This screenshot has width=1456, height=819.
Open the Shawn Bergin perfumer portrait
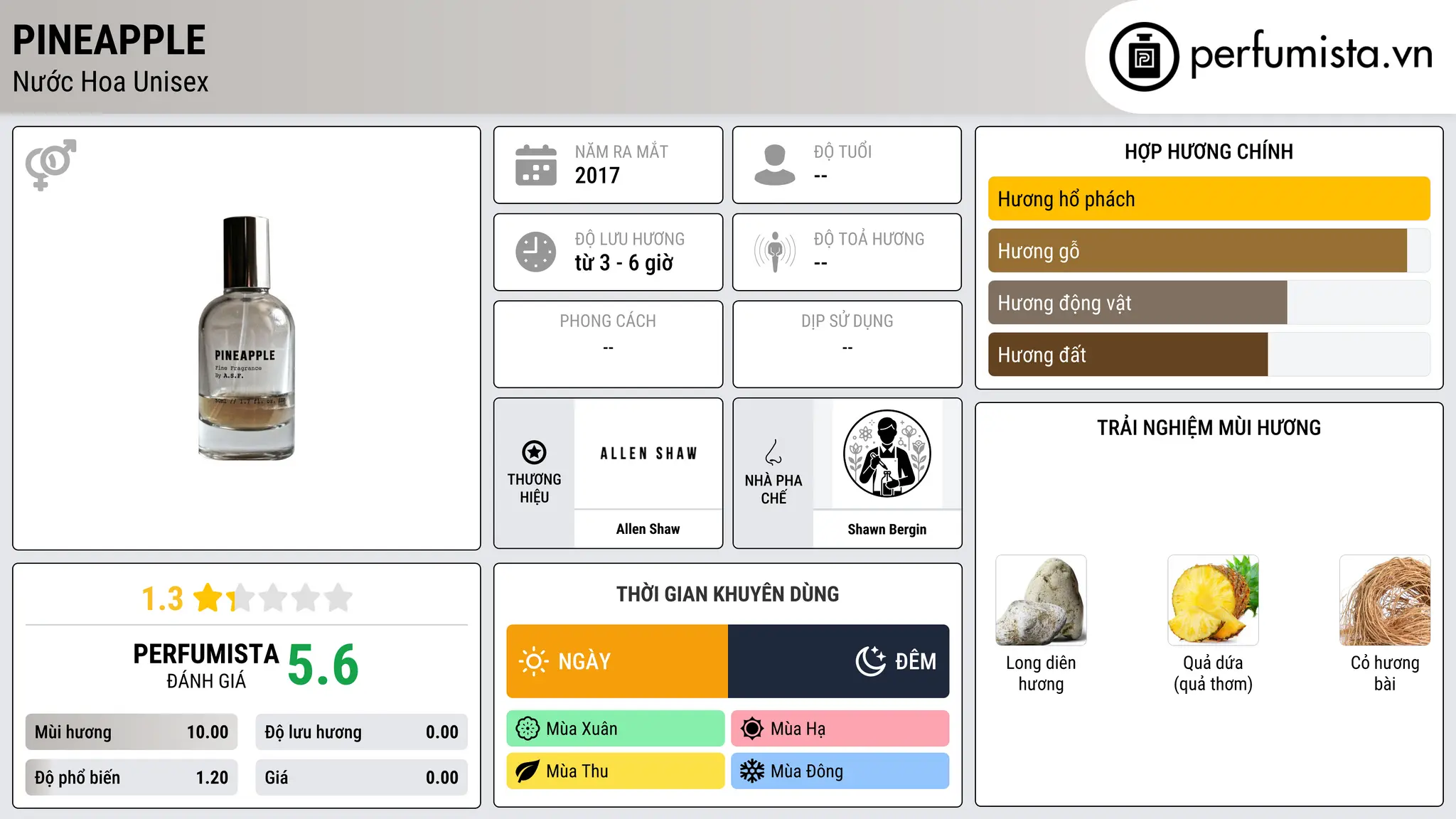tap(887, 454)
